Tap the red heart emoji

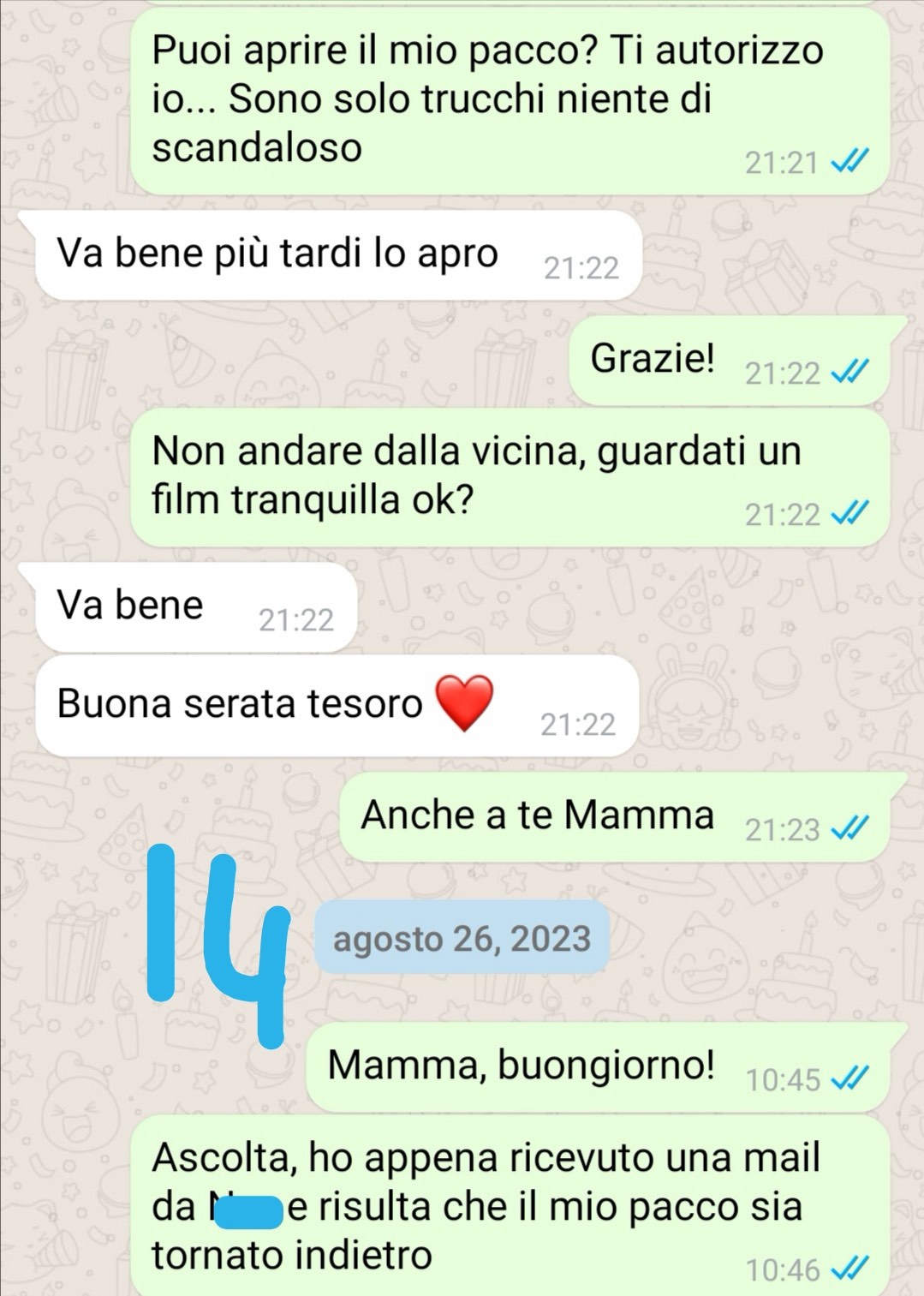pyautogui.click(x=464, y=702)
